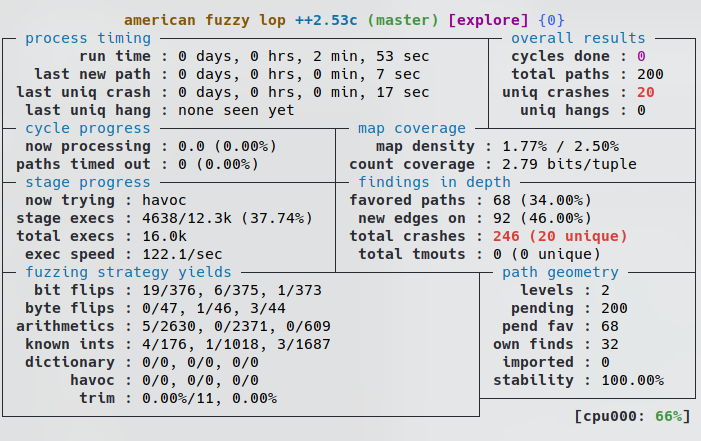Click the 'cycle progress' section header

pos(88,128)
